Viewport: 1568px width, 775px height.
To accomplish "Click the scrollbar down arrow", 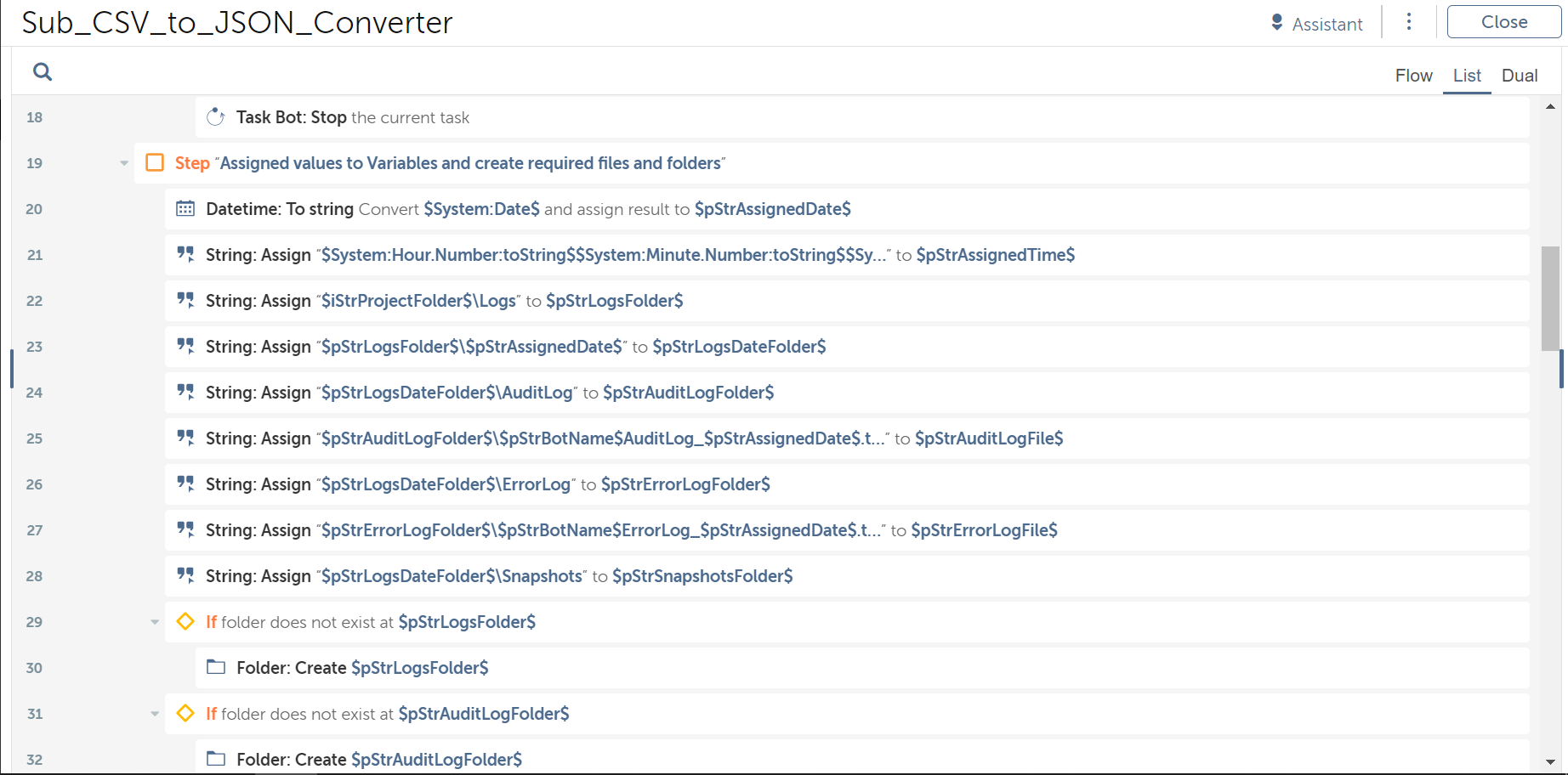I will pos(1550,762).
